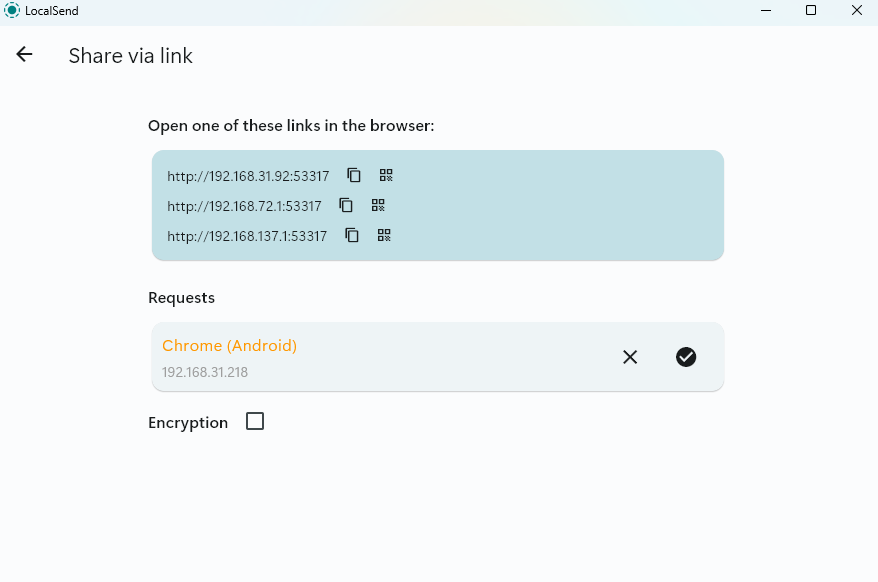Copy the 192.168.72.1 link
Image resolution: width=878 pixels, height=582 pixels.
346,205
